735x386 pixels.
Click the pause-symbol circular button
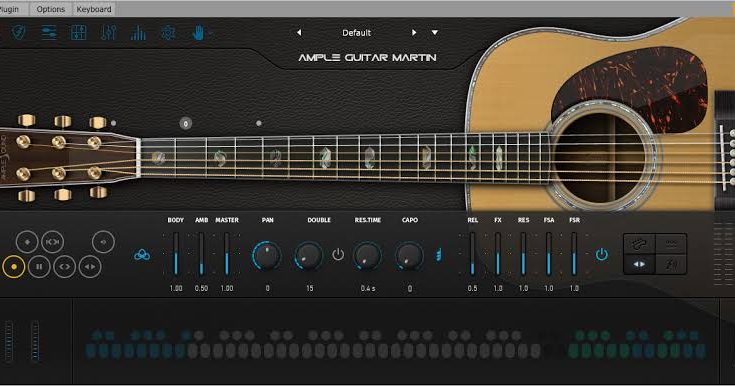[39, 266]
